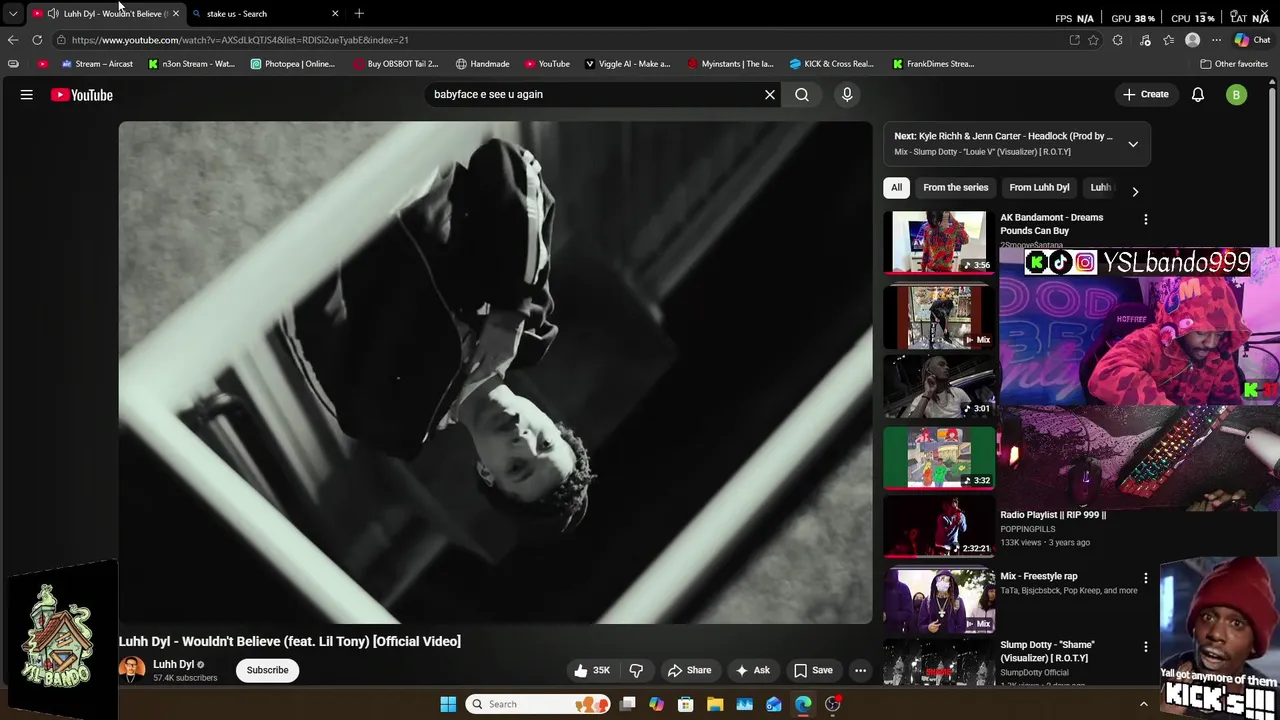Open the Other favorites folder
The height and width of the screenshot is (720, 1280).
pos(1234,64)
